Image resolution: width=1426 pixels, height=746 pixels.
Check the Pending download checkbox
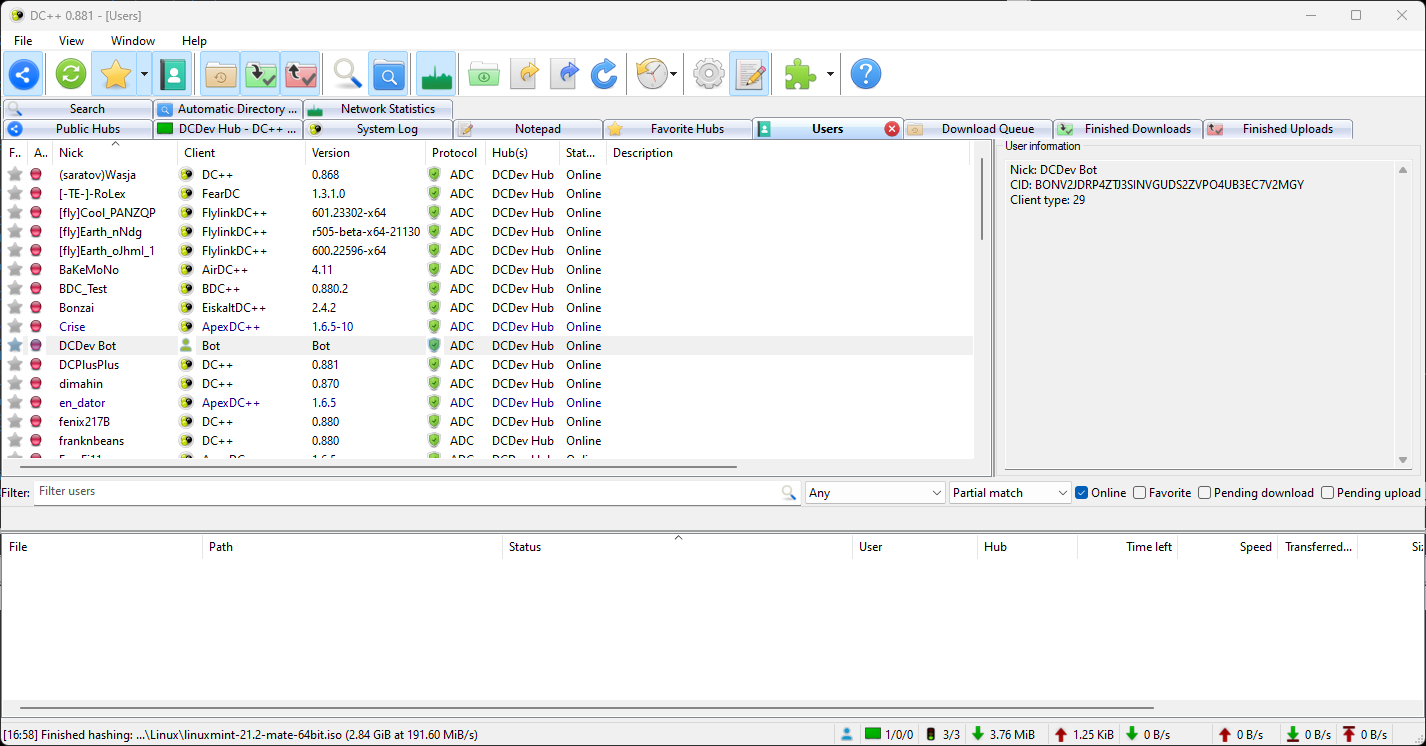point(1204,493)
